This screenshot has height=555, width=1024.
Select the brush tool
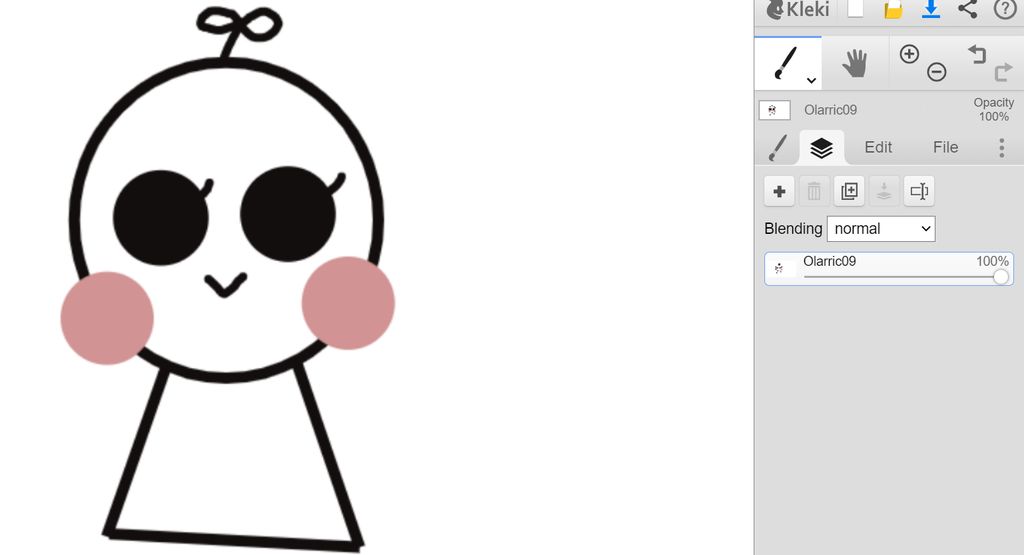tap(785, 63)
